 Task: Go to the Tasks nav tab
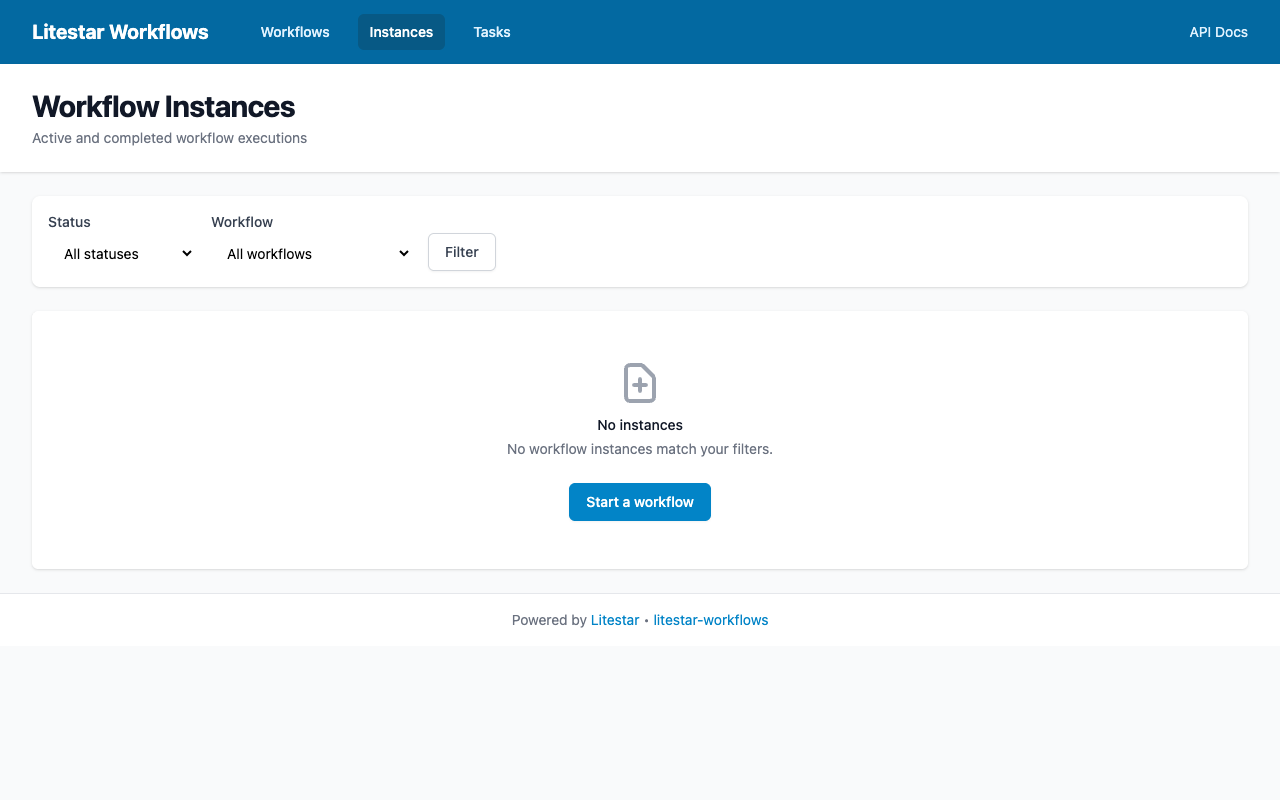(492, 32)
